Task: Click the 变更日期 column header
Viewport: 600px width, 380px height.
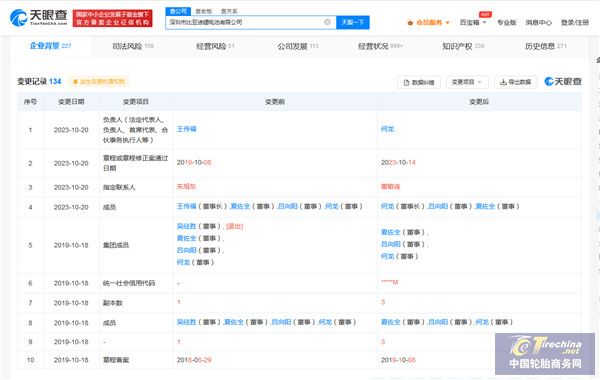Action: click(71, 102)
